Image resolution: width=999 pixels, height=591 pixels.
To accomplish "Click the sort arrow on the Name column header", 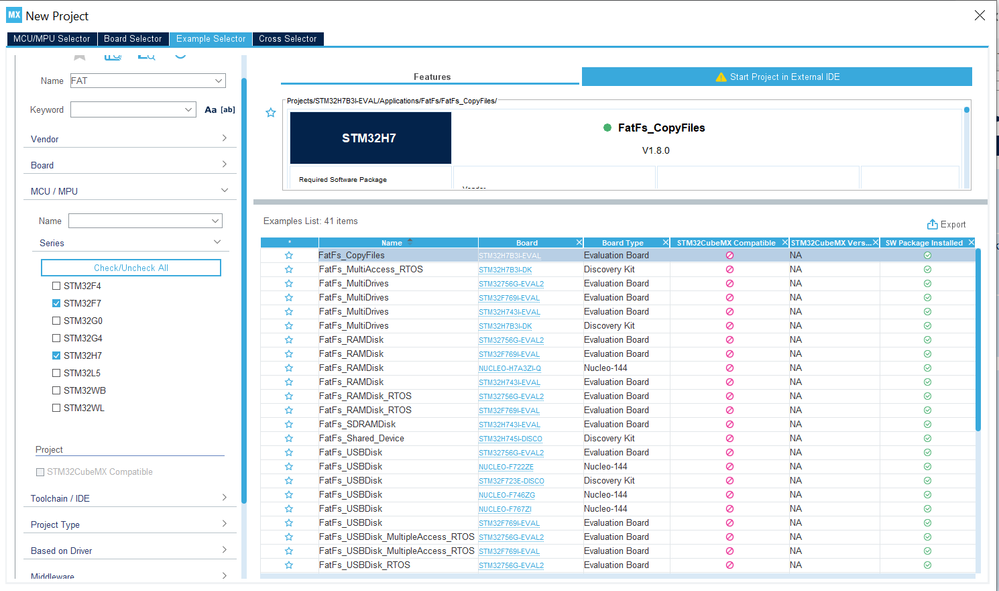I will click(x=410, y=241).
